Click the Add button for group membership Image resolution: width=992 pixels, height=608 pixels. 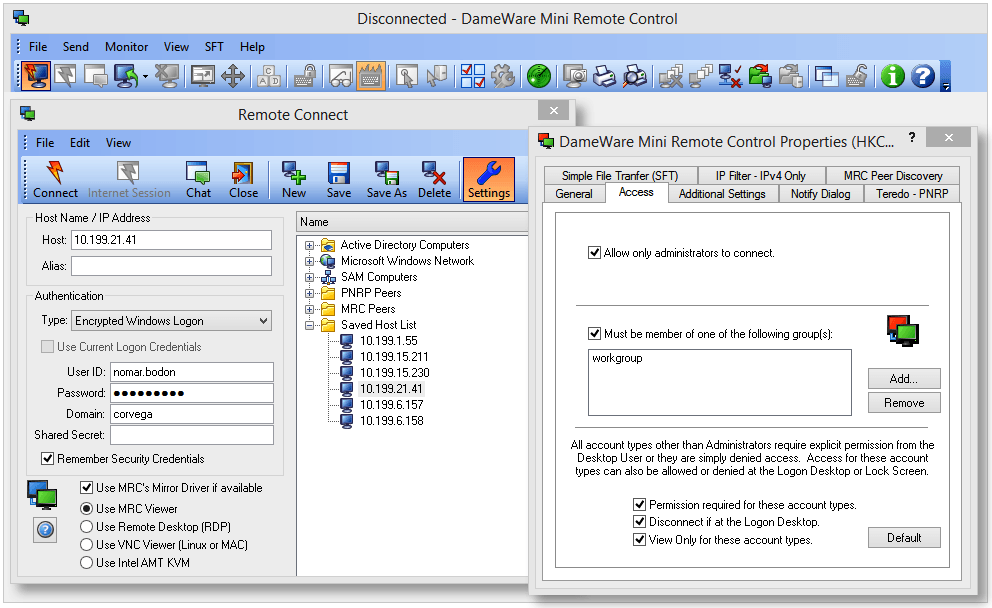[x=903, y=378]
